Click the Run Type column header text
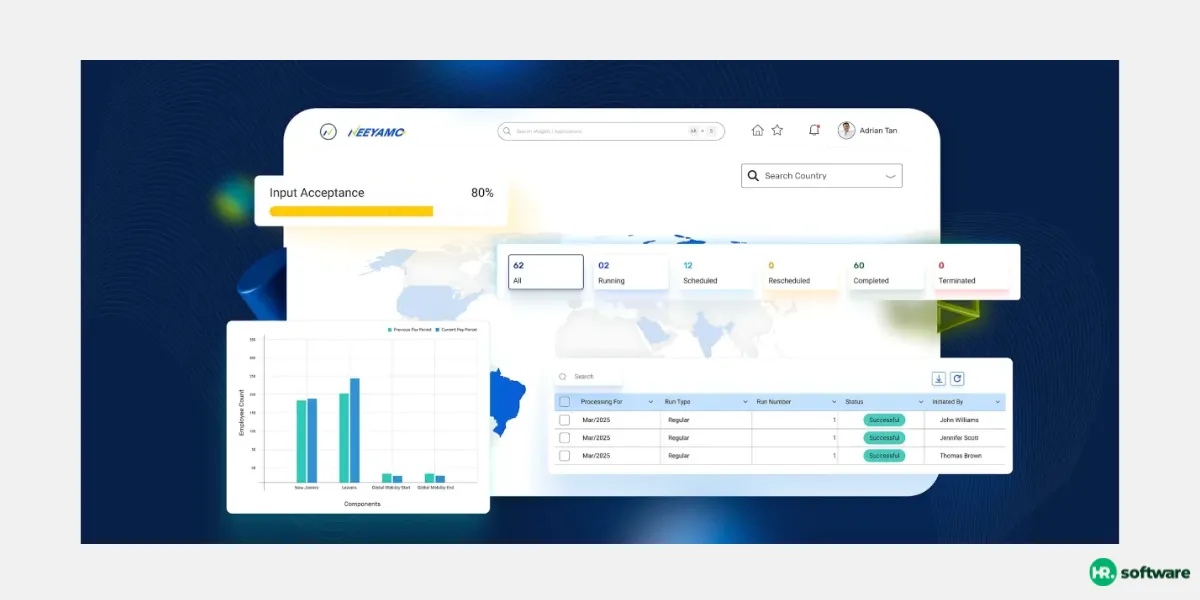Image resolution: width=1200 pixels, height=600 pixels. [677, 402]
